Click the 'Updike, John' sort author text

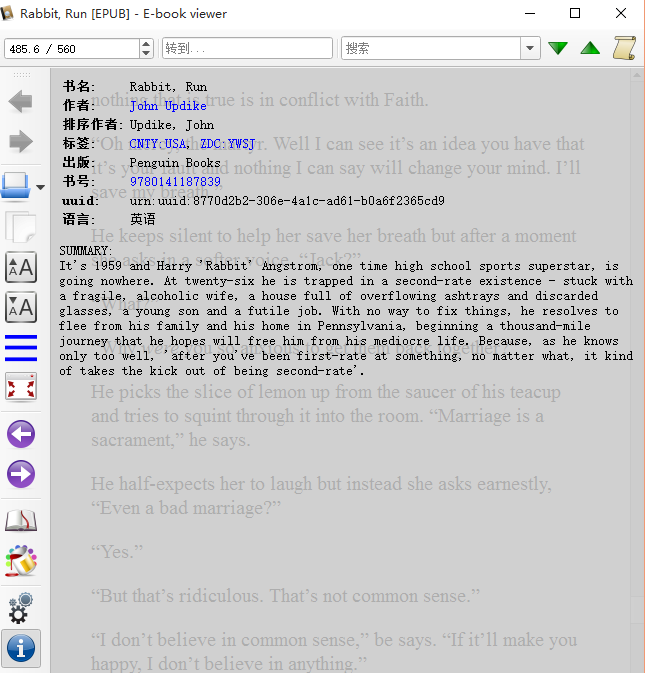tap(172, 125)
